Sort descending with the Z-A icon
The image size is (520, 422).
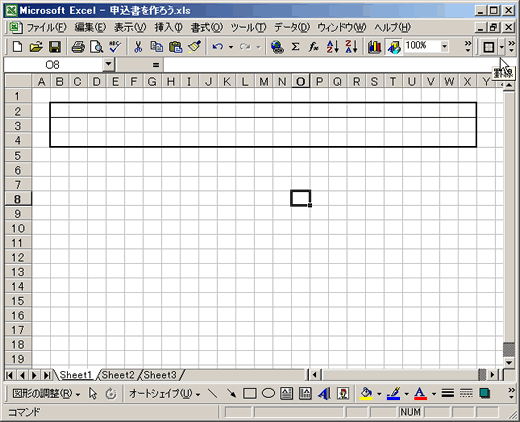click(x=351, y=47)
